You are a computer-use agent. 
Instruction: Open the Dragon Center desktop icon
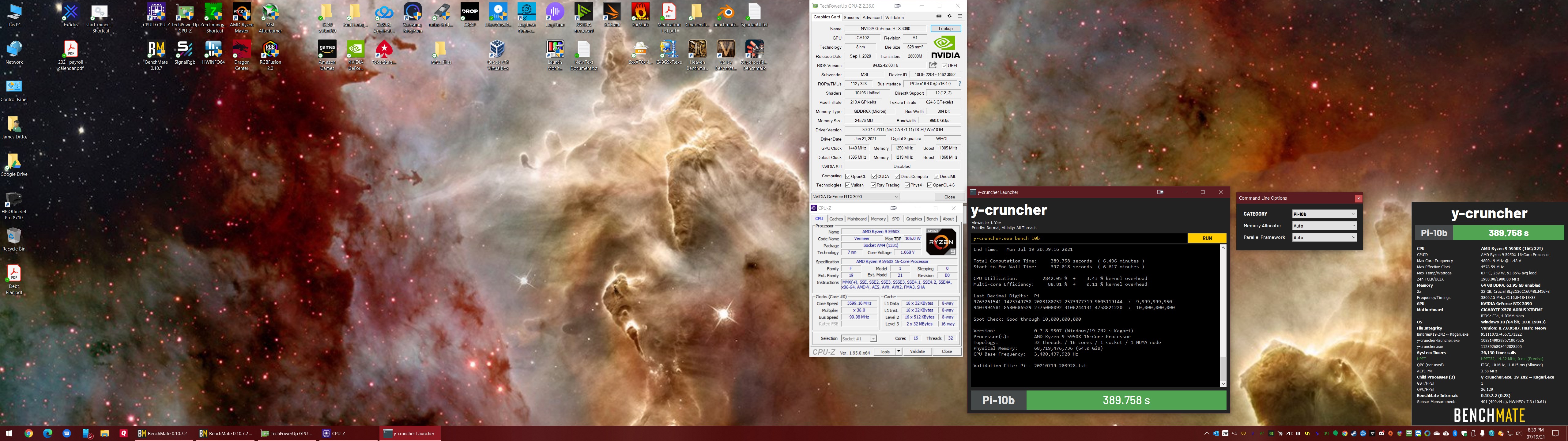pyautogui.click(x=242, y=55)
